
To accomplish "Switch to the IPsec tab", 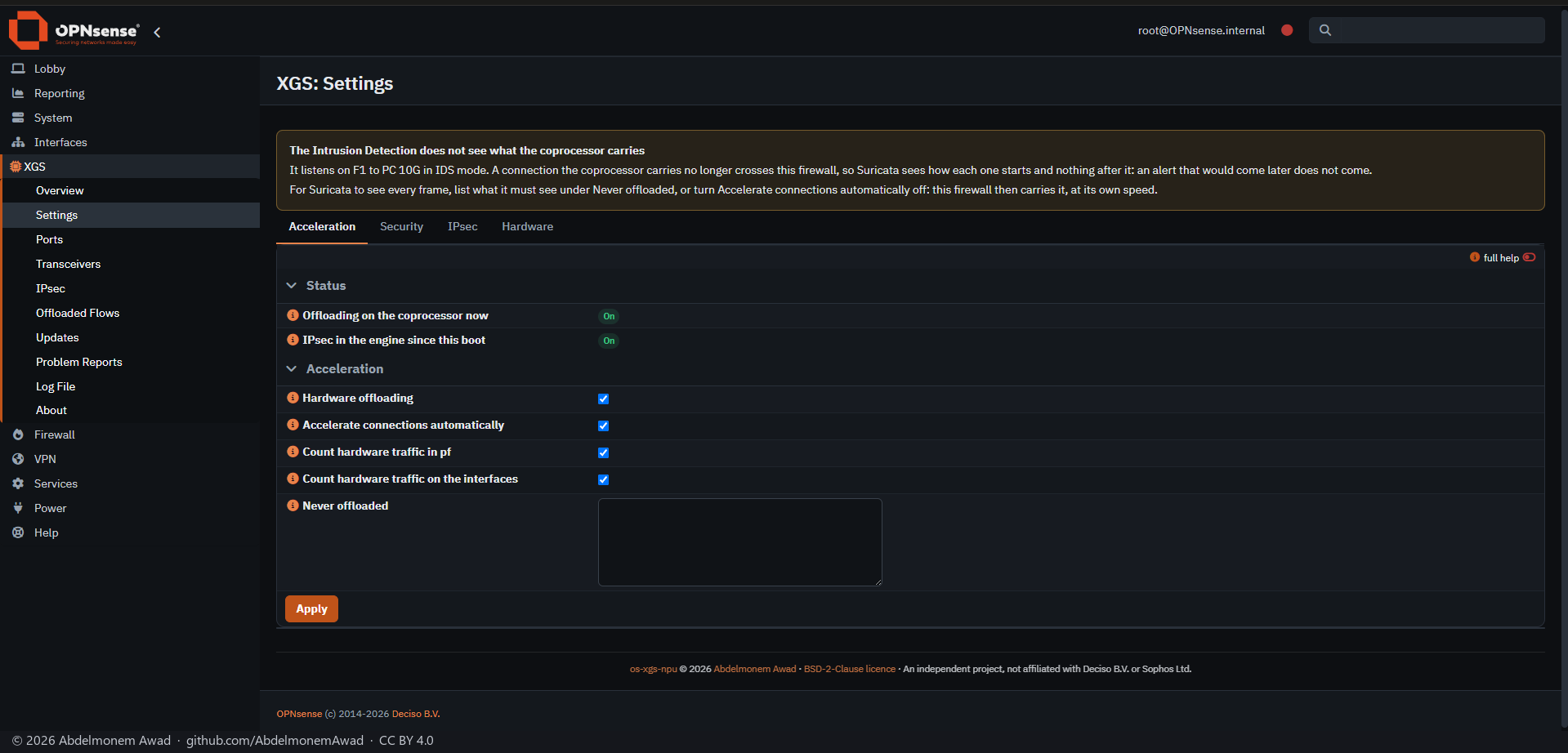I will 462,226.
